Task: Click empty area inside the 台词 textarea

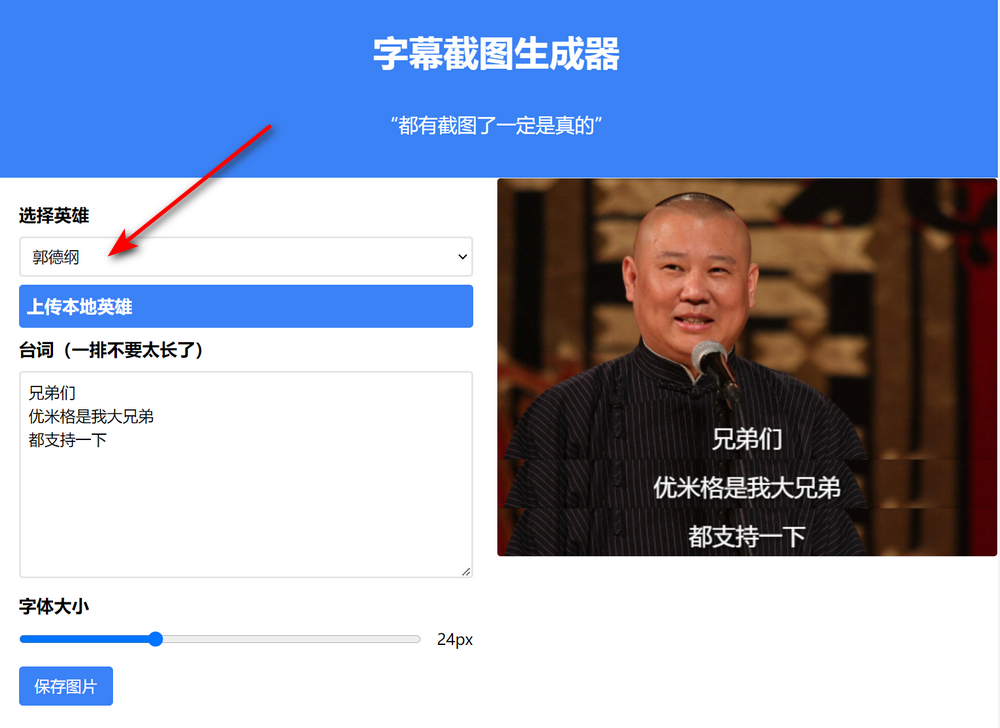Action: tap(245, 510)
